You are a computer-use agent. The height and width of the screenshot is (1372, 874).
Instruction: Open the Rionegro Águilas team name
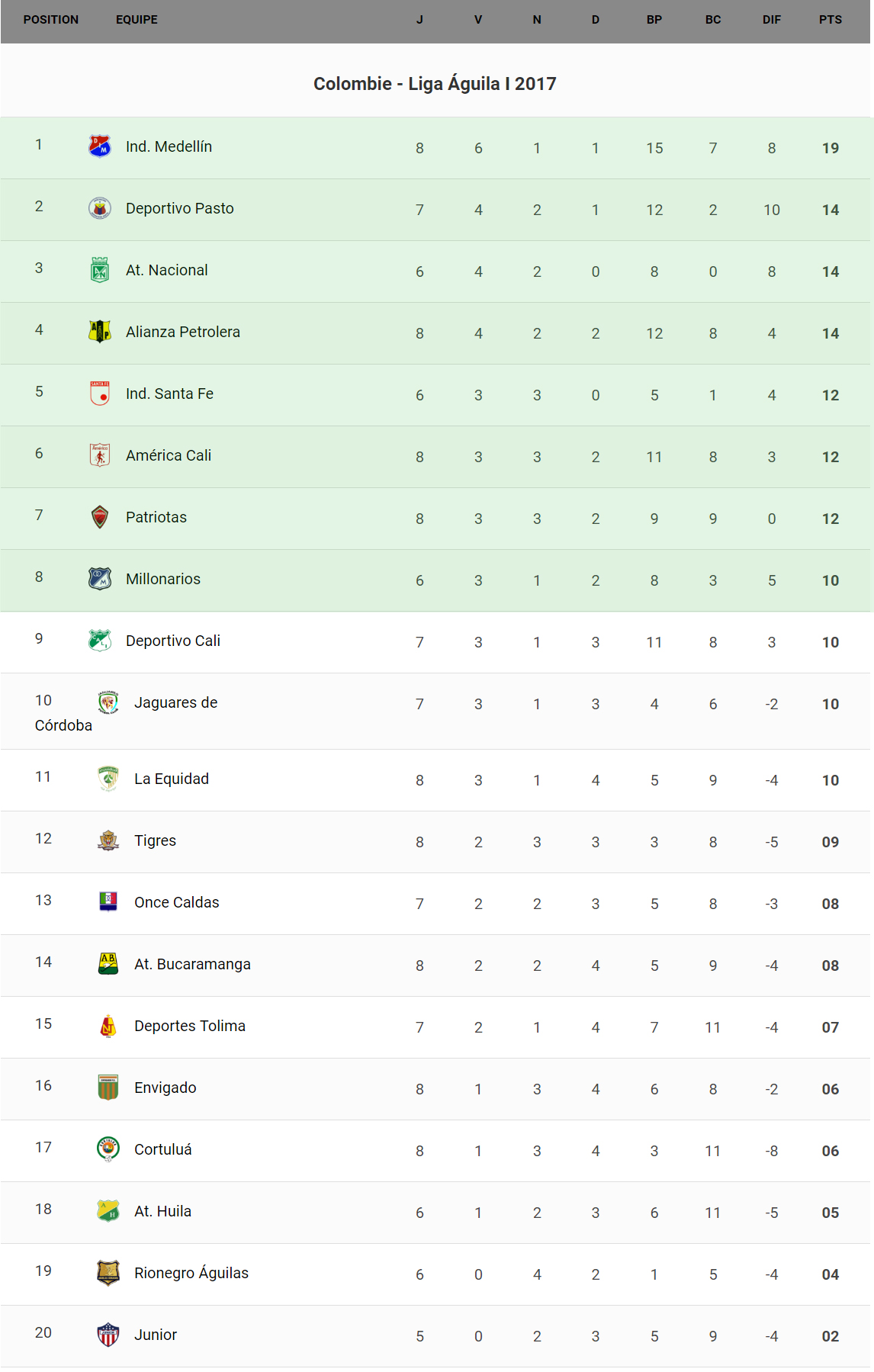[x=191, y=1273]
